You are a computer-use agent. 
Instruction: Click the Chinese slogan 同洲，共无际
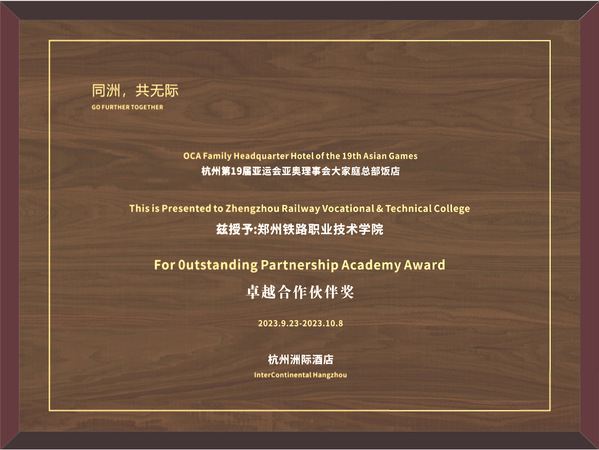135,91
